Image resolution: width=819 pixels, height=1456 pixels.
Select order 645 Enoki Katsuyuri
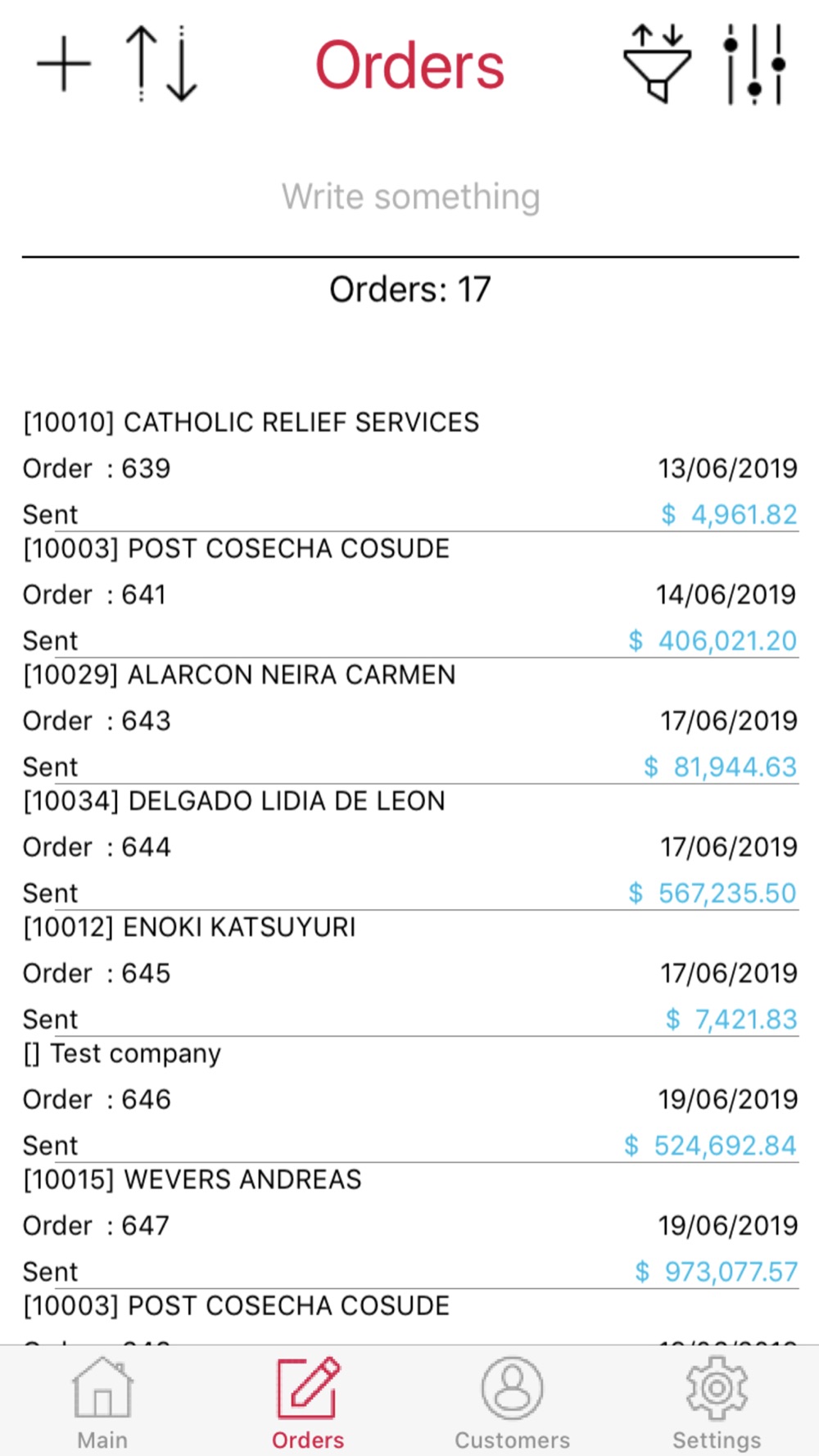pos(410,973)
